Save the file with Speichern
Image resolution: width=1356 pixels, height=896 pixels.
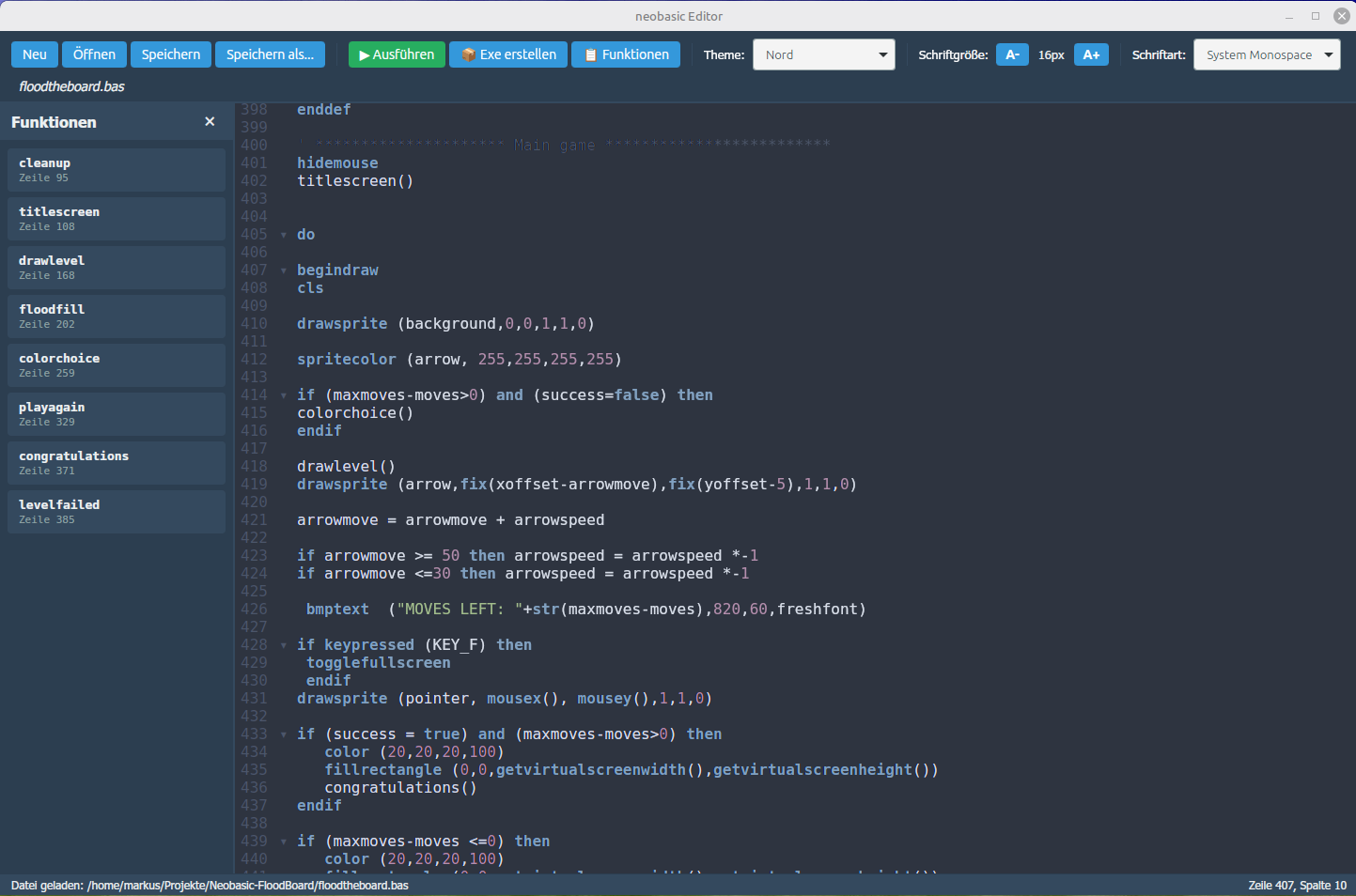coord(171,54)
